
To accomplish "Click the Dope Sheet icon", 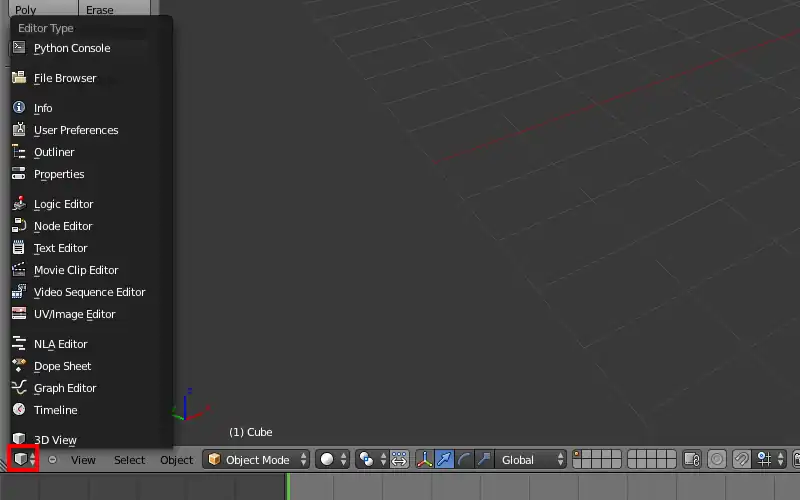I will [x=19, y=366].
